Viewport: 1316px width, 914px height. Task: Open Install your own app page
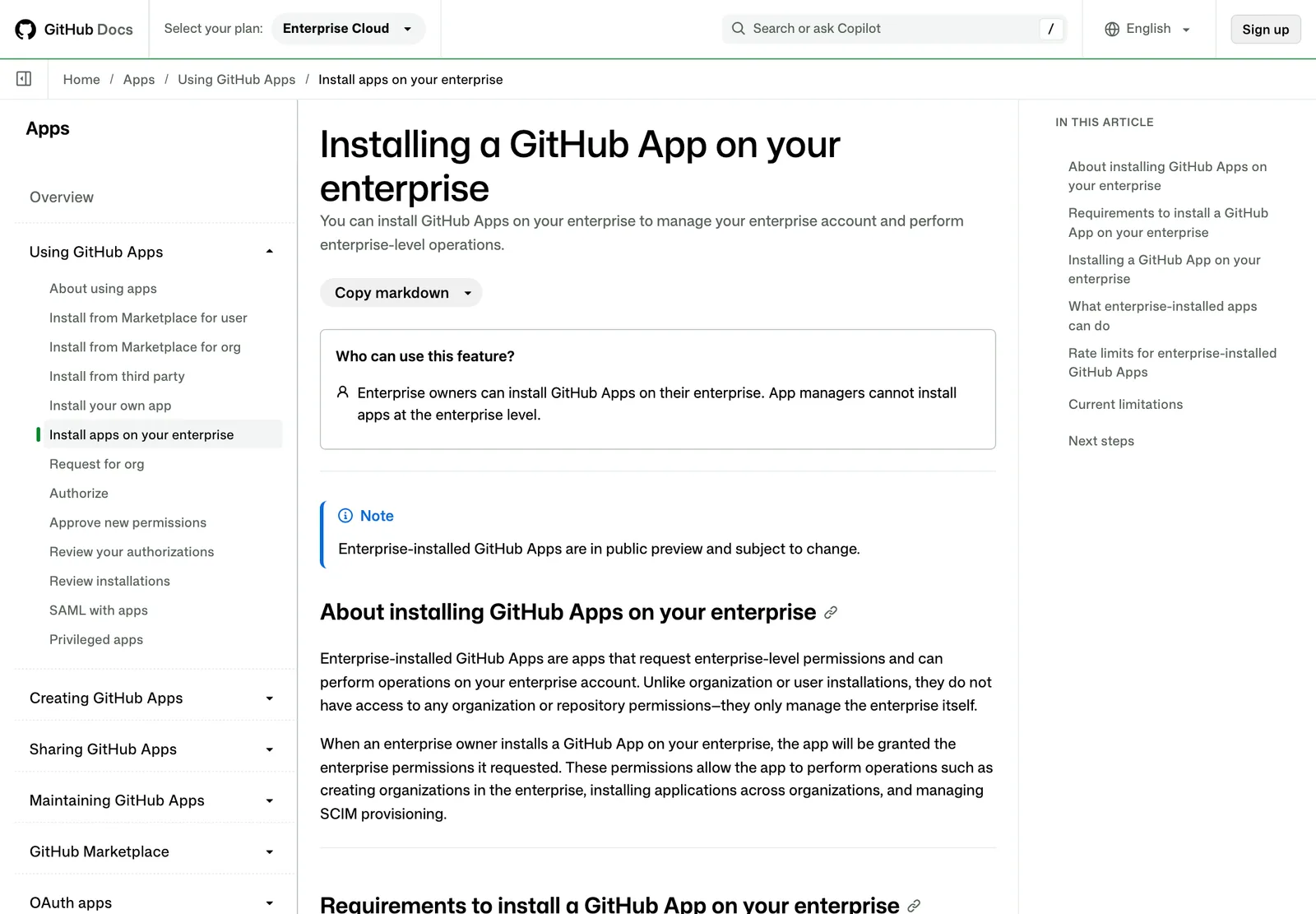coord(110,406)
